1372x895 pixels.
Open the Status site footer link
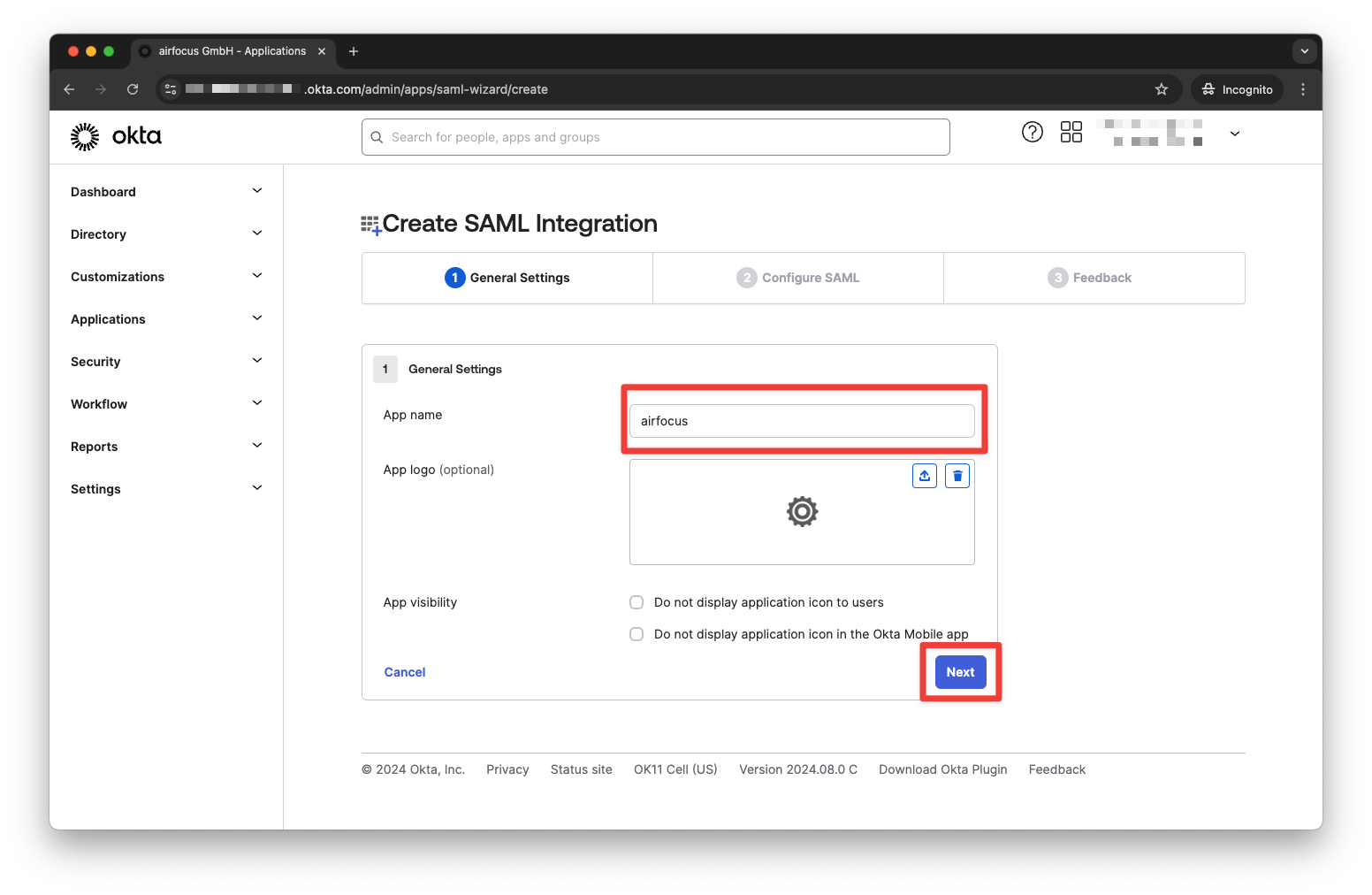582,769
